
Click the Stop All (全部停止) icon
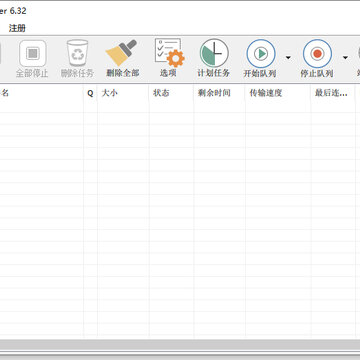coord(32,53)
